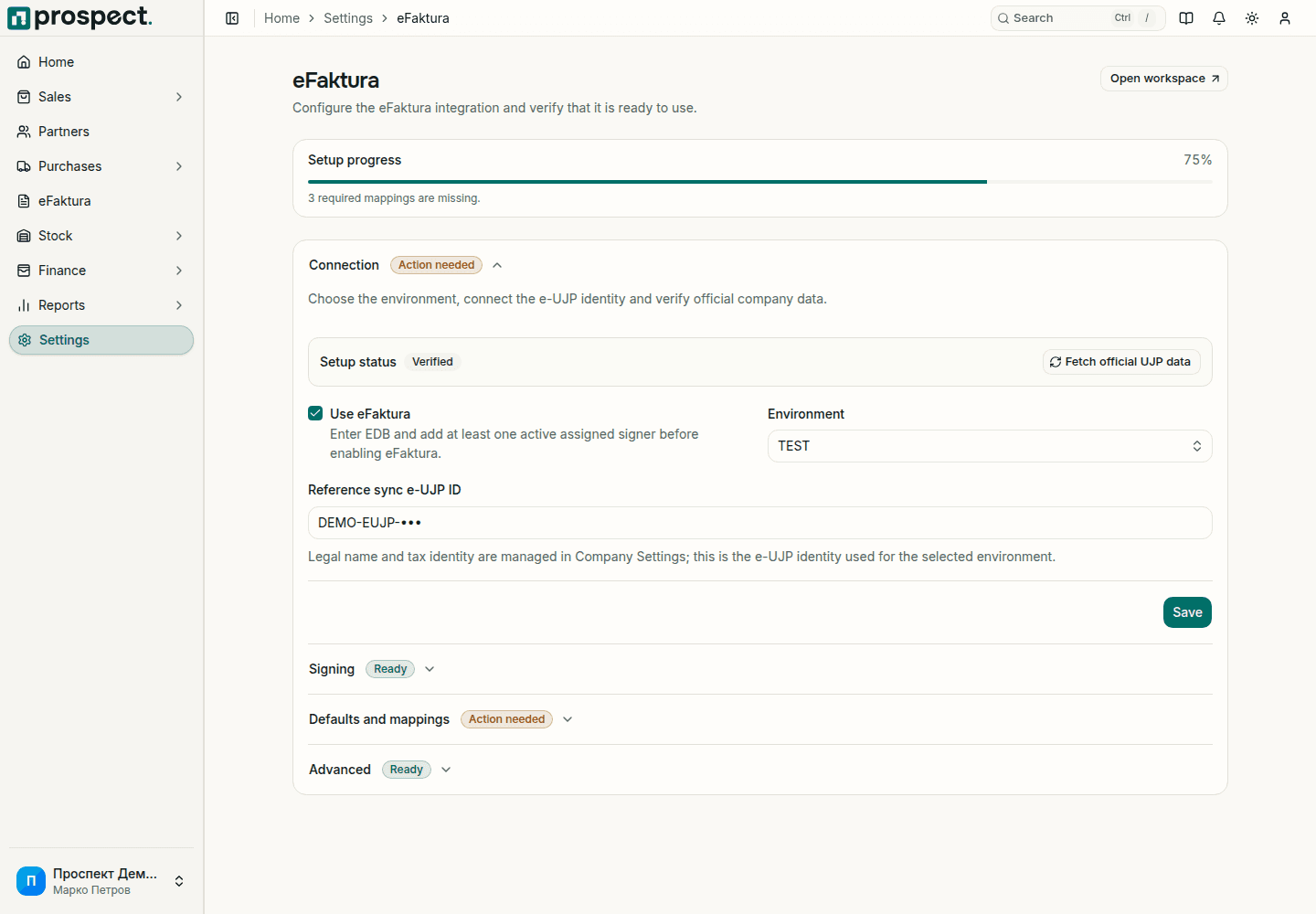Open the user profile icon

[x=1285, y=18]
